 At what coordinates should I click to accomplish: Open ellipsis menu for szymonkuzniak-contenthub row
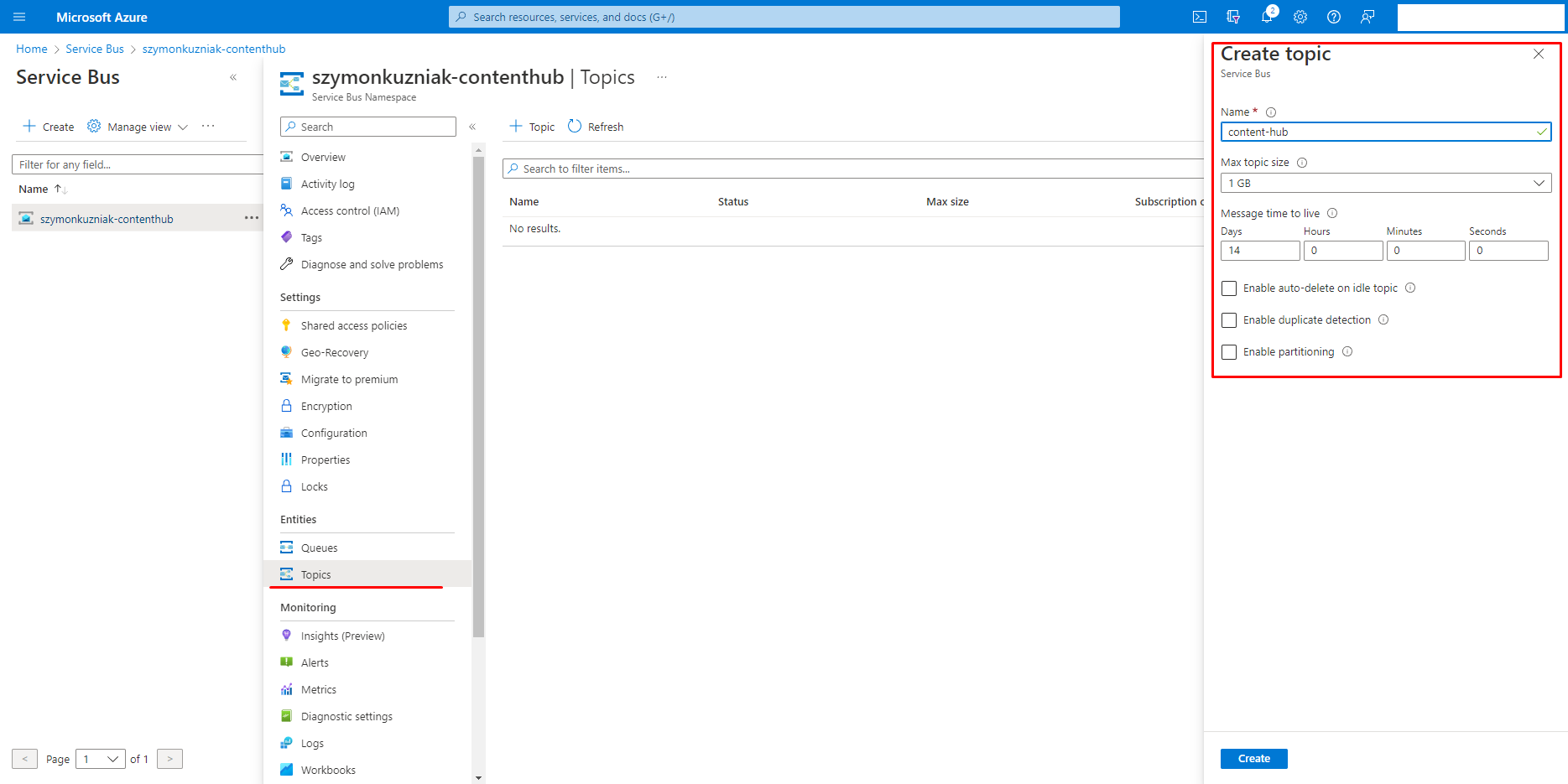coord(252,218)
